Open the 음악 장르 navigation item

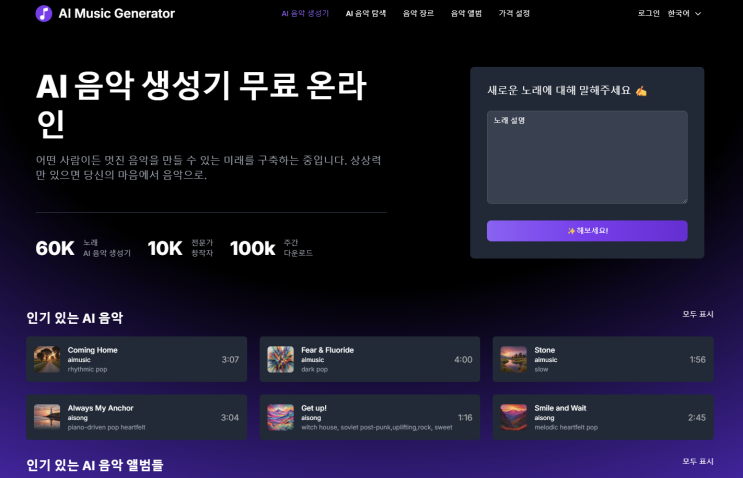418,14
